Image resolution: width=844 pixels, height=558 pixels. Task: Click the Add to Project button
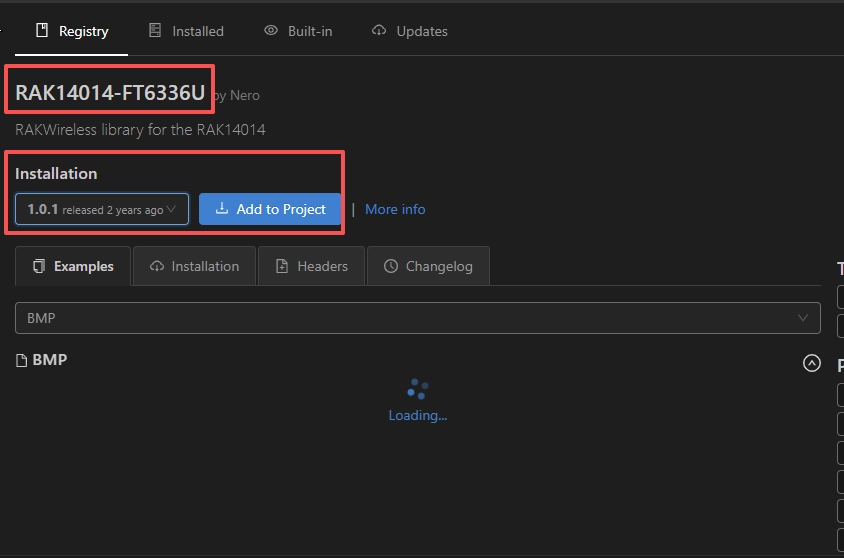coord(270,209)
